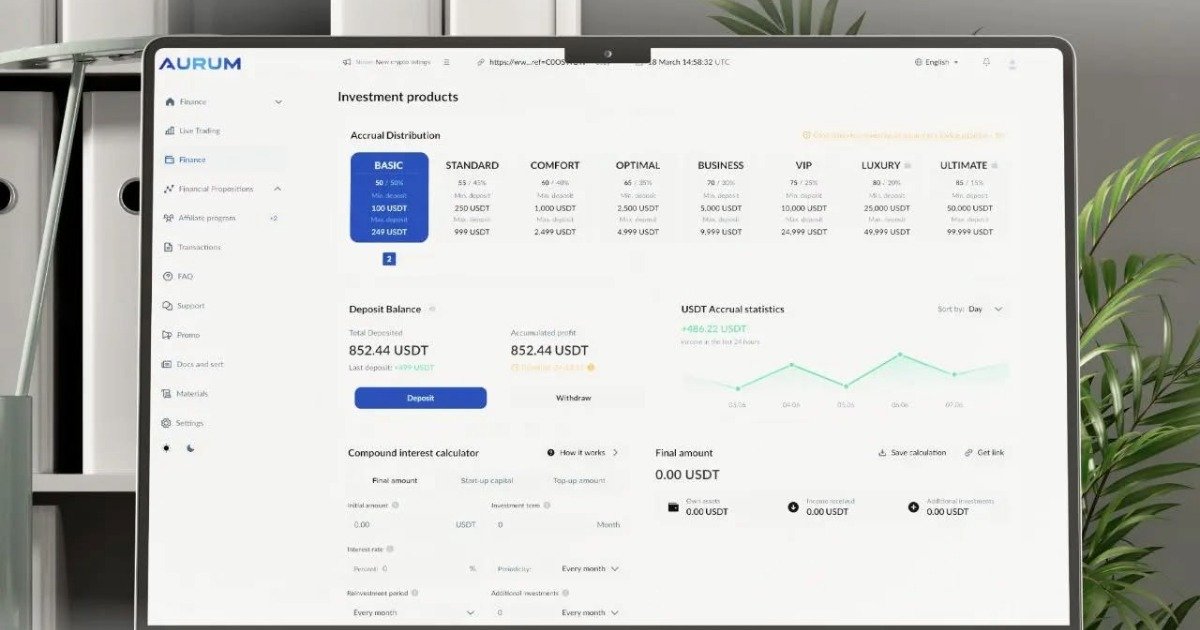The height and width of the screenshot is (630, 1200).
Task: Select the Live Trading sidebar icon
Action: coord(170,130)
